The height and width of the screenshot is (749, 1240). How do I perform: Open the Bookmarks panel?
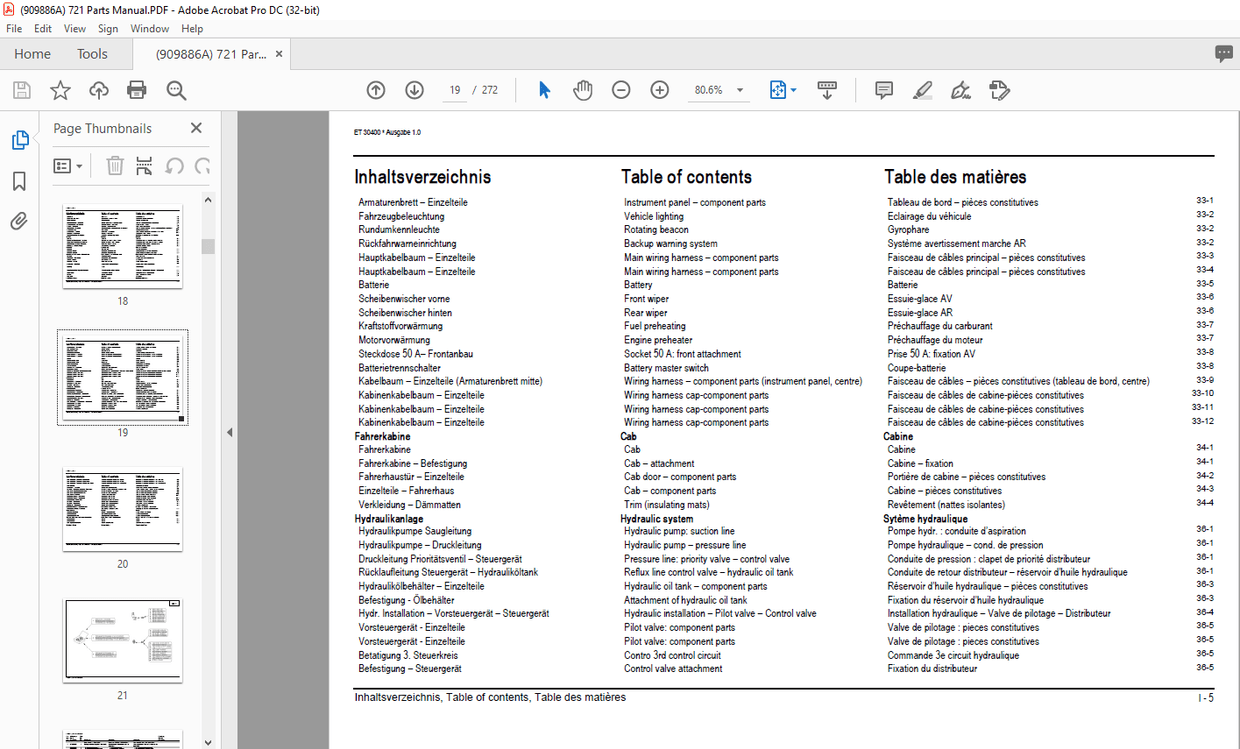click(21, 180)
